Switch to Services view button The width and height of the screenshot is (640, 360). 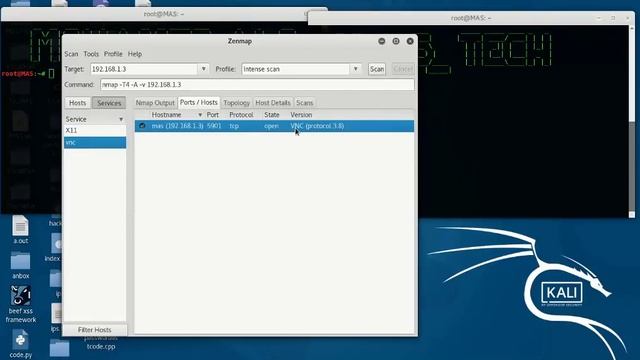(109, 103)
